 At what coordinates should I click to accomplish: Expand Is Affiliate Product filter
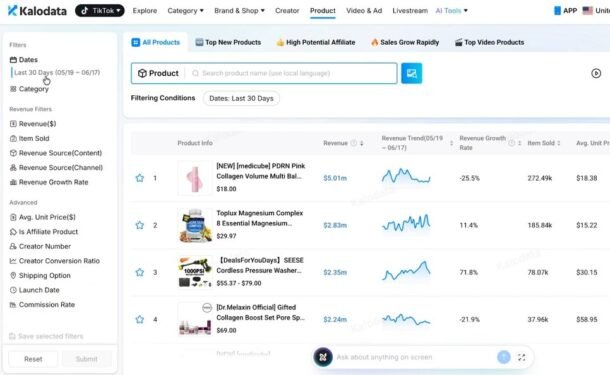(x=44, y=231)
